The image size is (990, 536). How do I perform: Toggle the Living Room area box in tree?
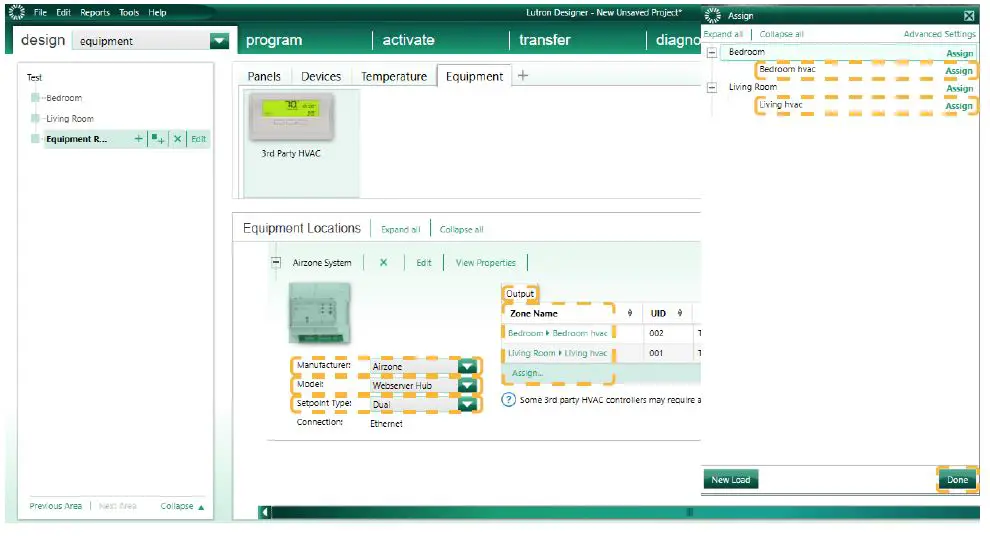pyautogui.click(x=35, y=119)
